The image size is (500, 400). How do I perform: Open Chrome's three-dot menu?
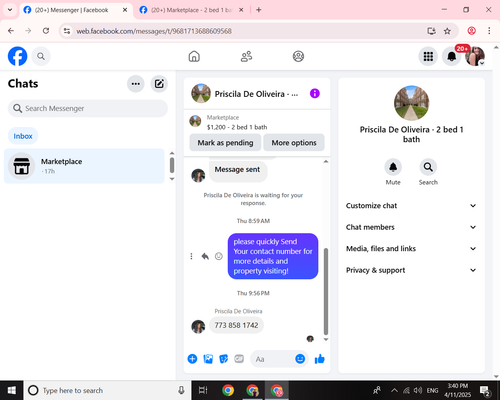[489, 31]
